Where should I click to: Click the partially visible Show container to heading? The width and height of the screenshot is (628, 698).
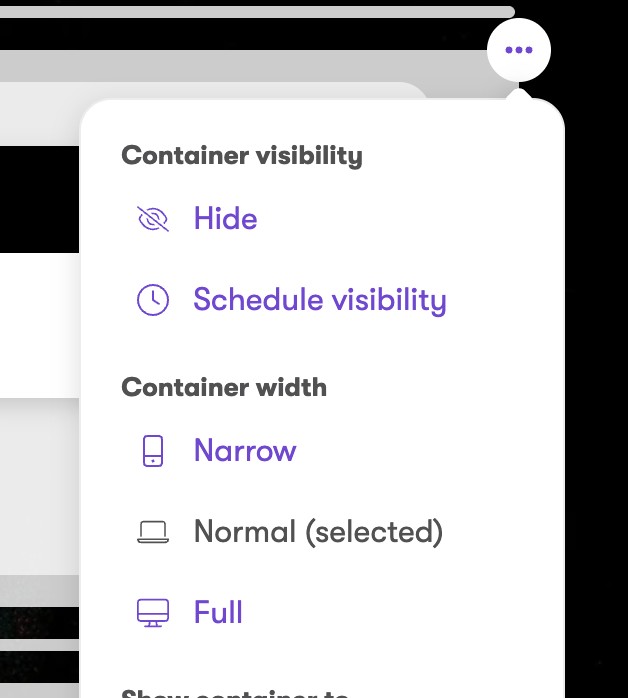coord(234,693)
